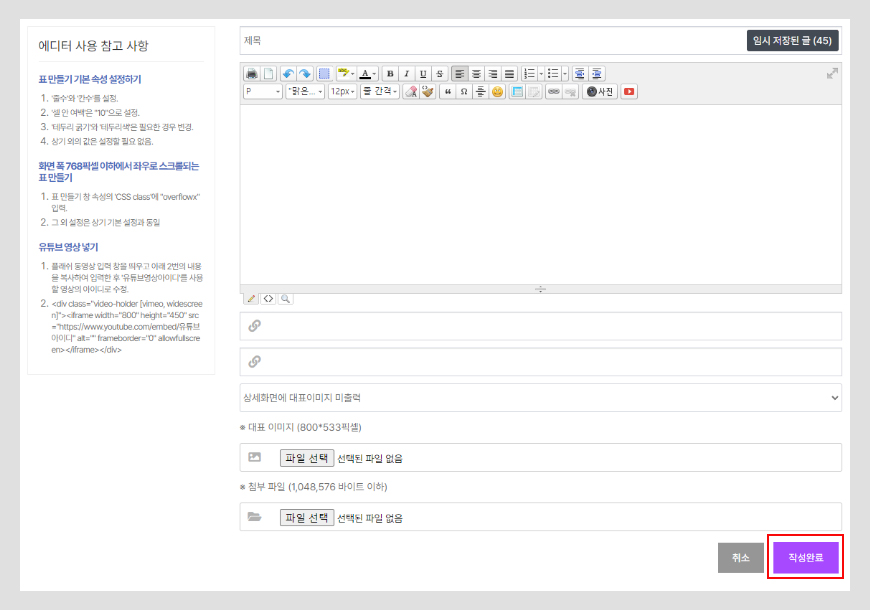Click the remove formatting eraser icon
The image size is (870, 610).
tap(411, 92)
